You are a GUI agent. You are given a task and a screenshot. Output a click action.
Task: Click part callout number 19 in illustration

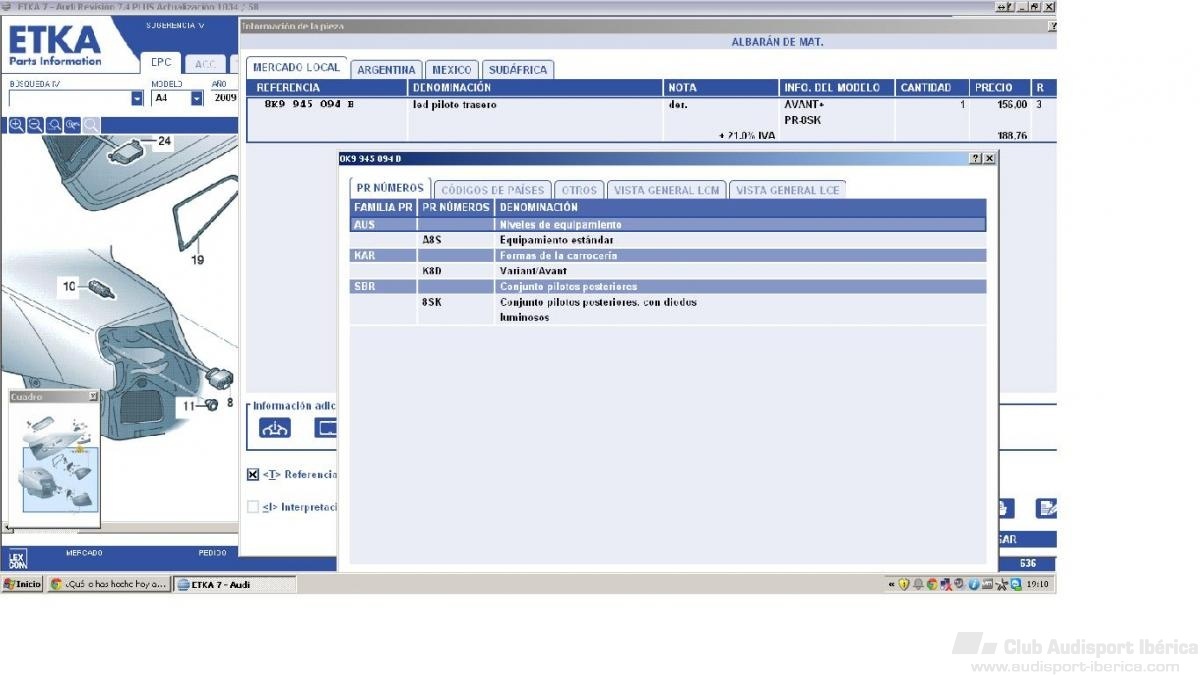click(197, 260)
